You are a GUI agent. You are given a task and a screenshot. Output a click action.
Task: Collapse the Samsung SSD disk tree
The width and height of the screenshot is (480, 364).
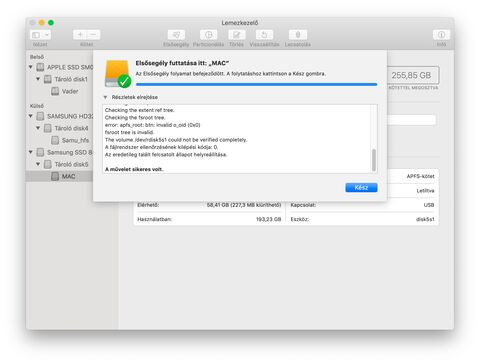click(x=31, y=152)
